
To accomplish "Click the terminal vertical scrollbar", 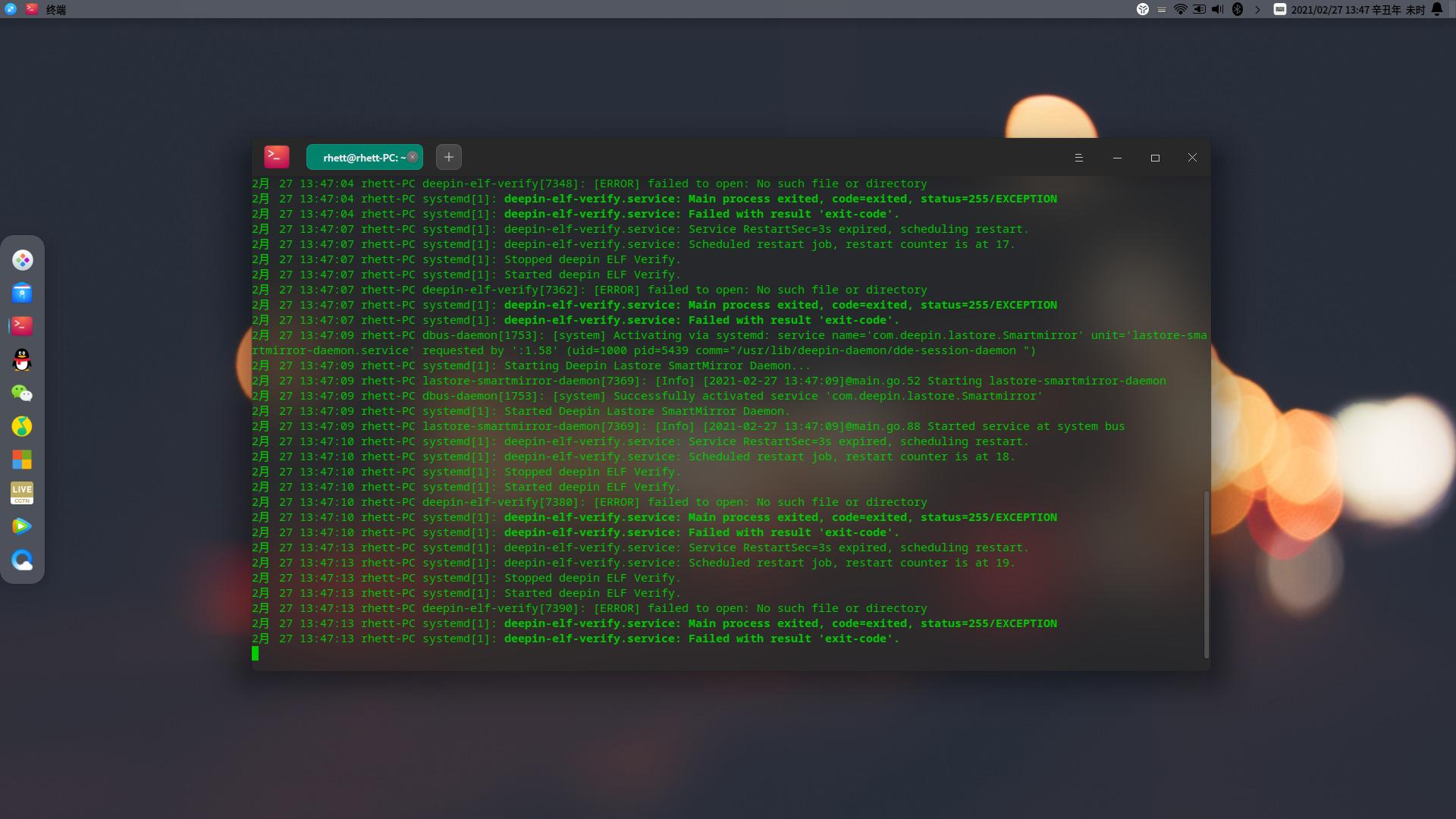I will pos(1206,573).
